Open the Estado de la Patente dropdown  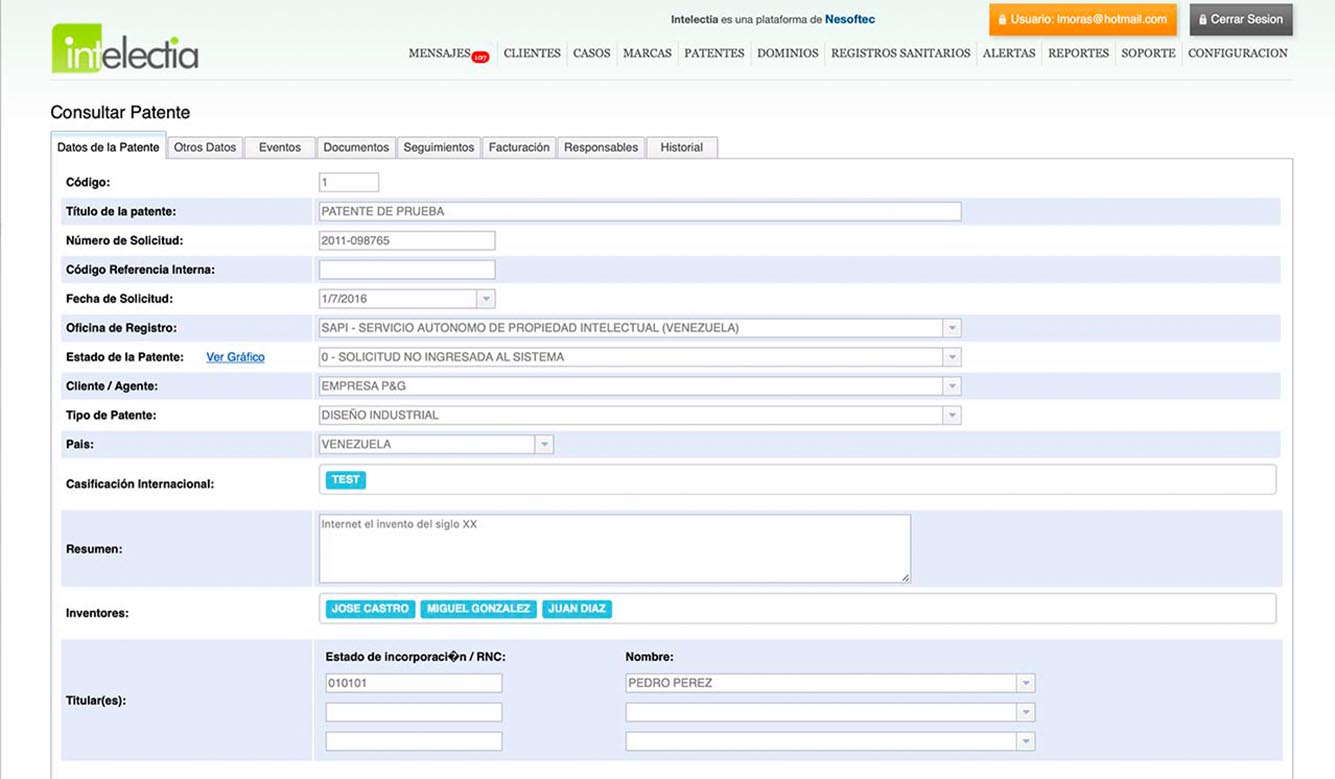coord(951,357)
